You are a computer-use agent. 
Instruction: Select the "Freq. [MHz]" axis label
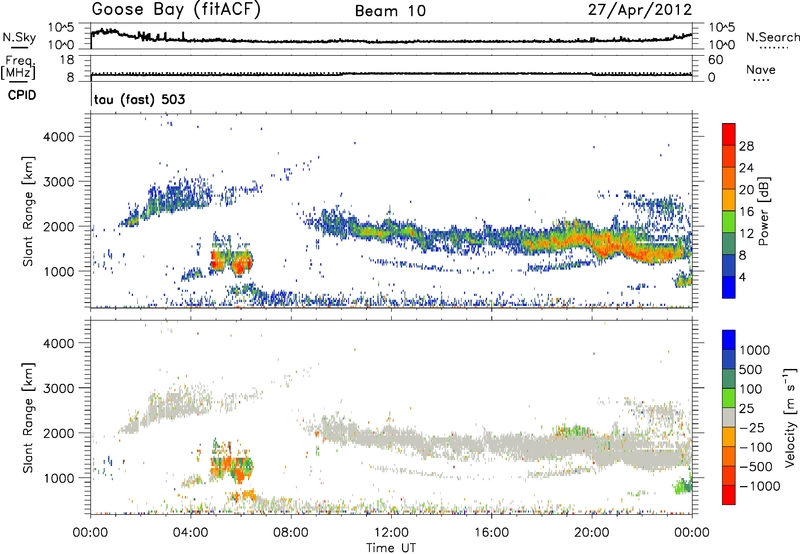tap(18, 68)
